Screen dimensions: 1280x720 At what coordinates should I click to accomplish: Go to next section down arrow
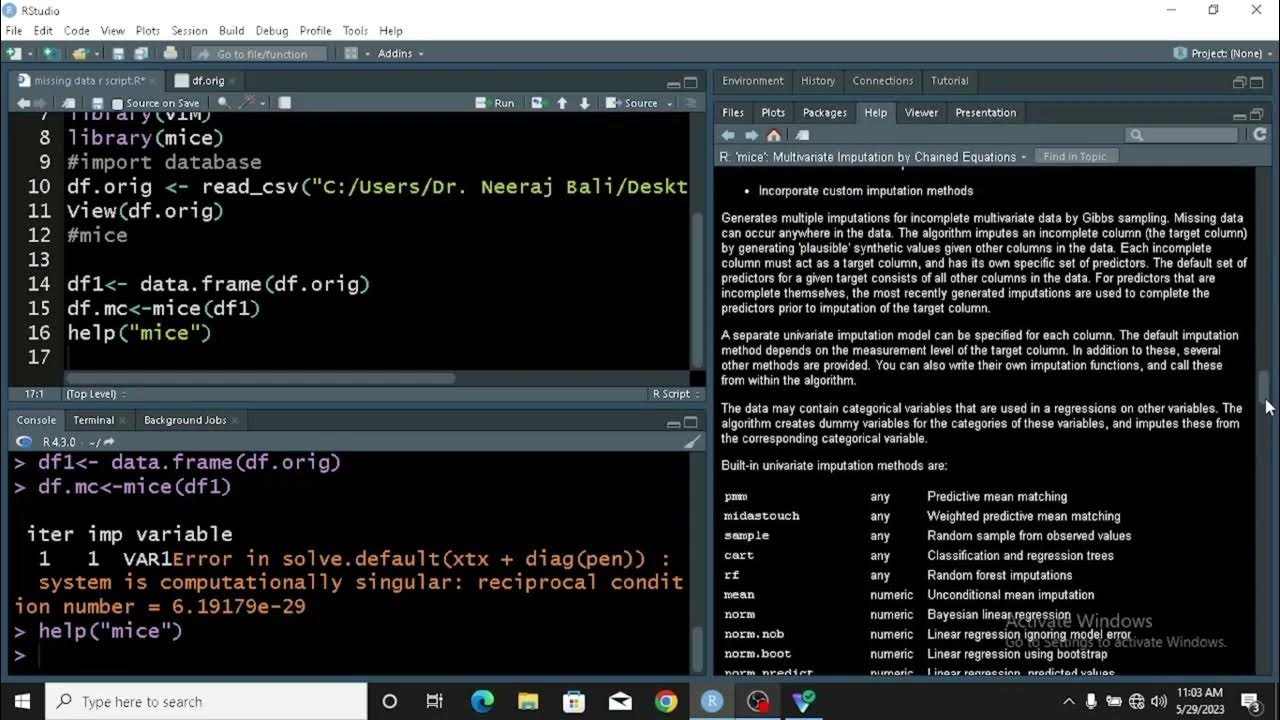(584, 103)
